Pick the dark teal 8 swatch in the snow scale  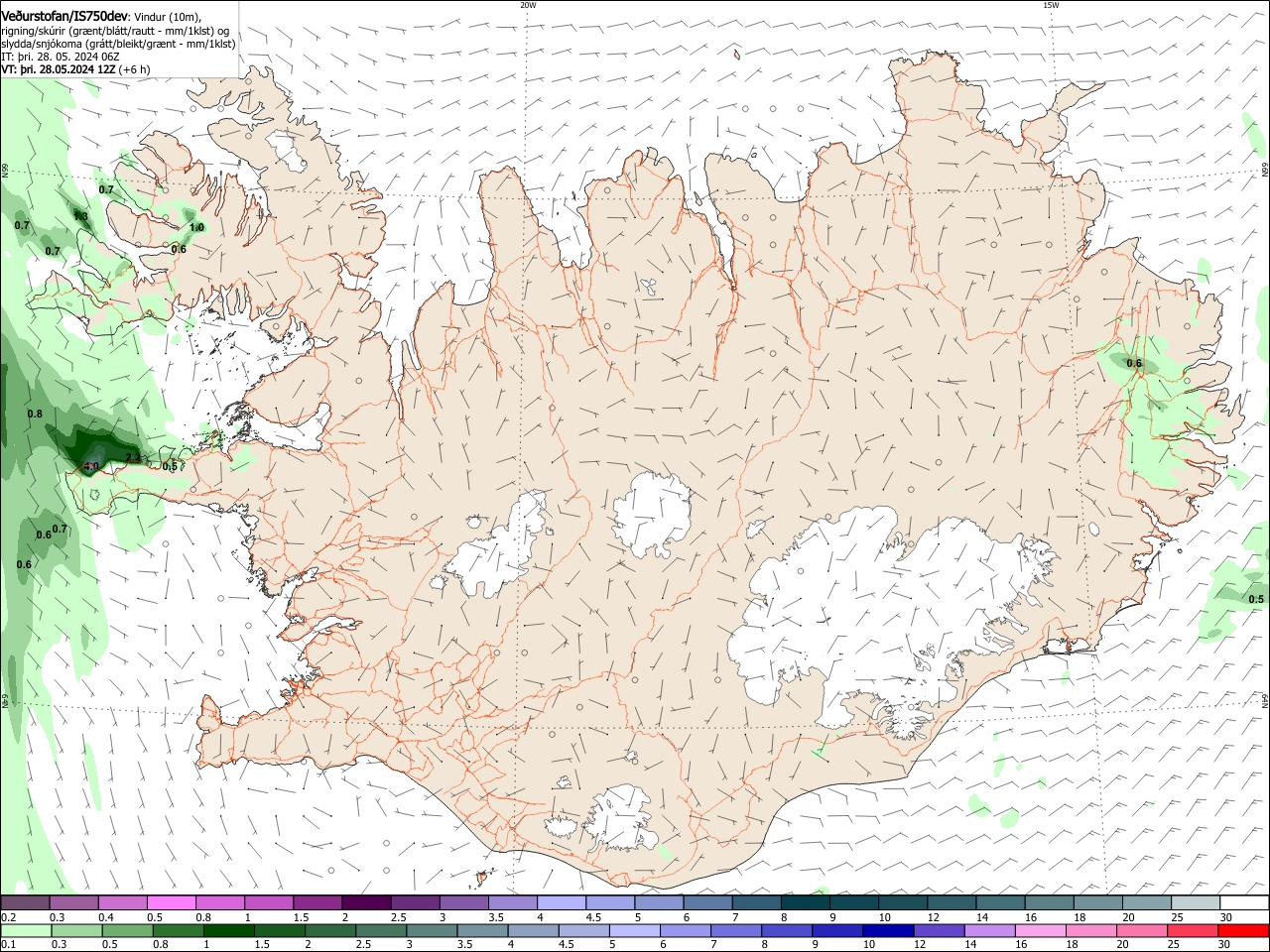[x=804, y=902]
